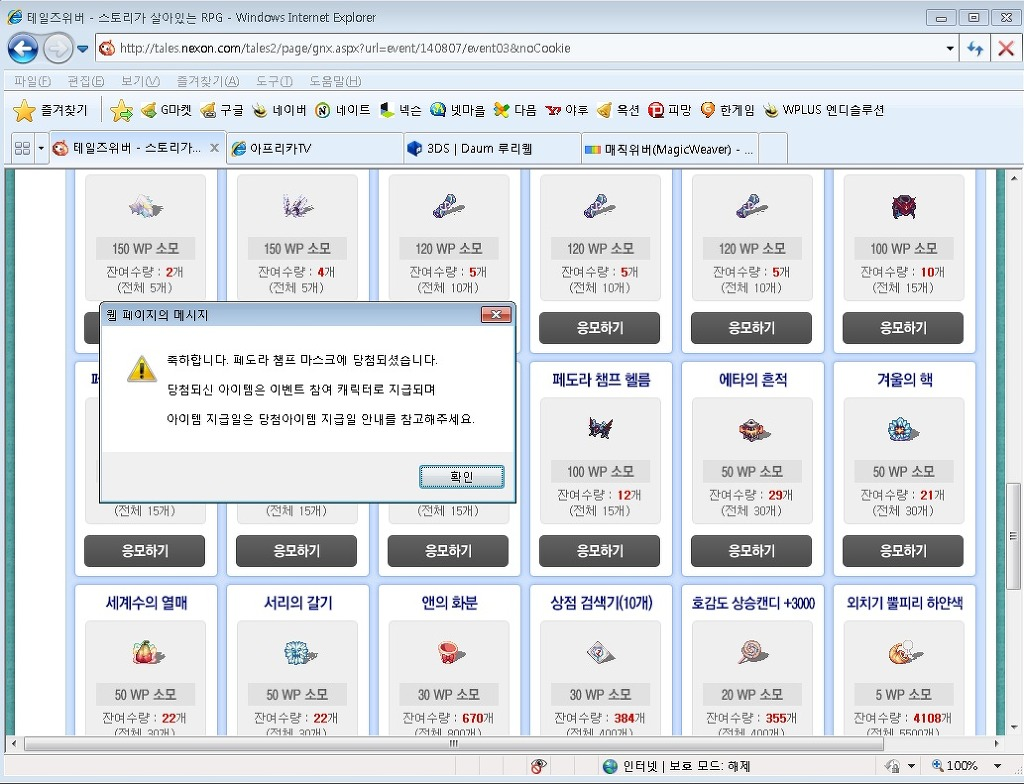This screenshot has width=1024, height=784.
Task: Click the horizontal scrollbar thumb
Action: (x=453, y=743)
